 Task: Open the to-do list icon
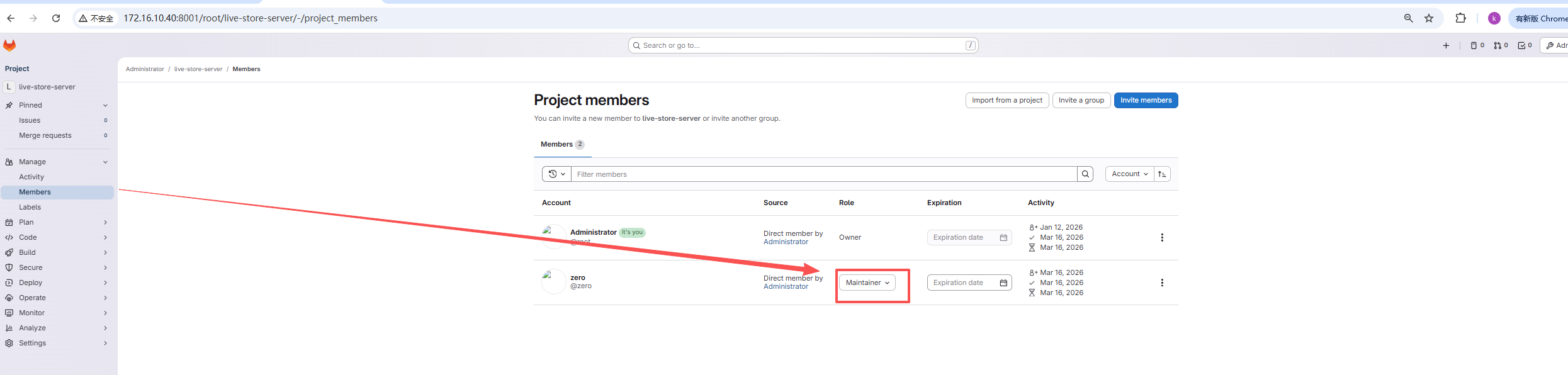coord(1525,45)
